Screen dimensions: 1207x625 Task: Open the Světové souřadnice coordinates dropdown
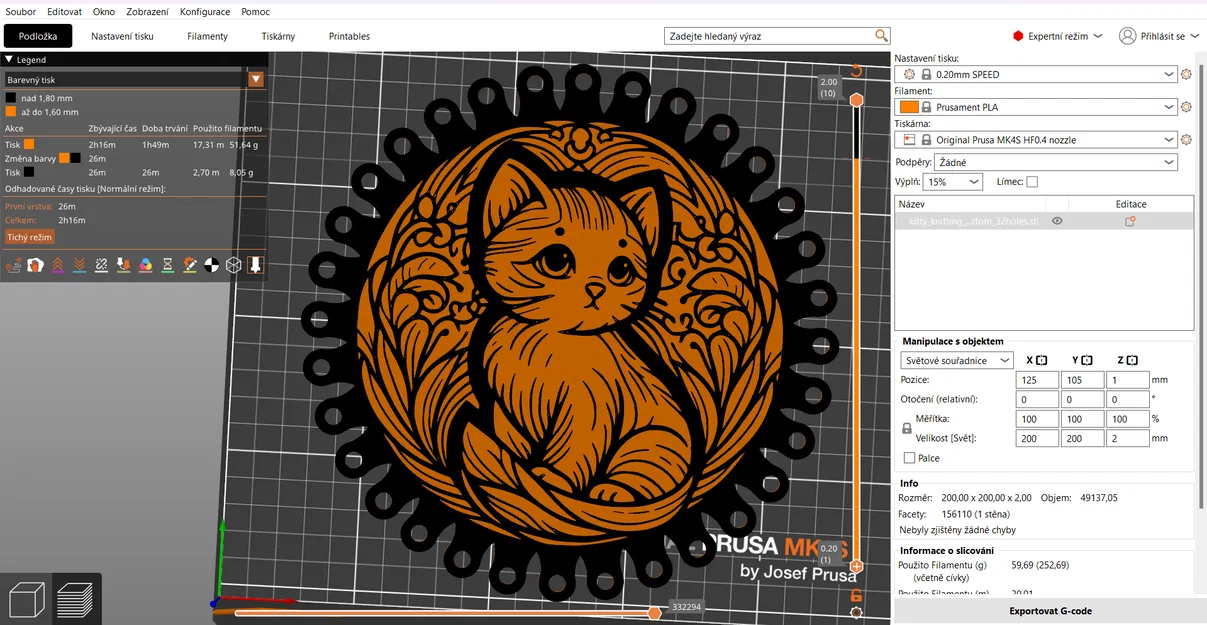pyautogui.click(x=957, y=360)
